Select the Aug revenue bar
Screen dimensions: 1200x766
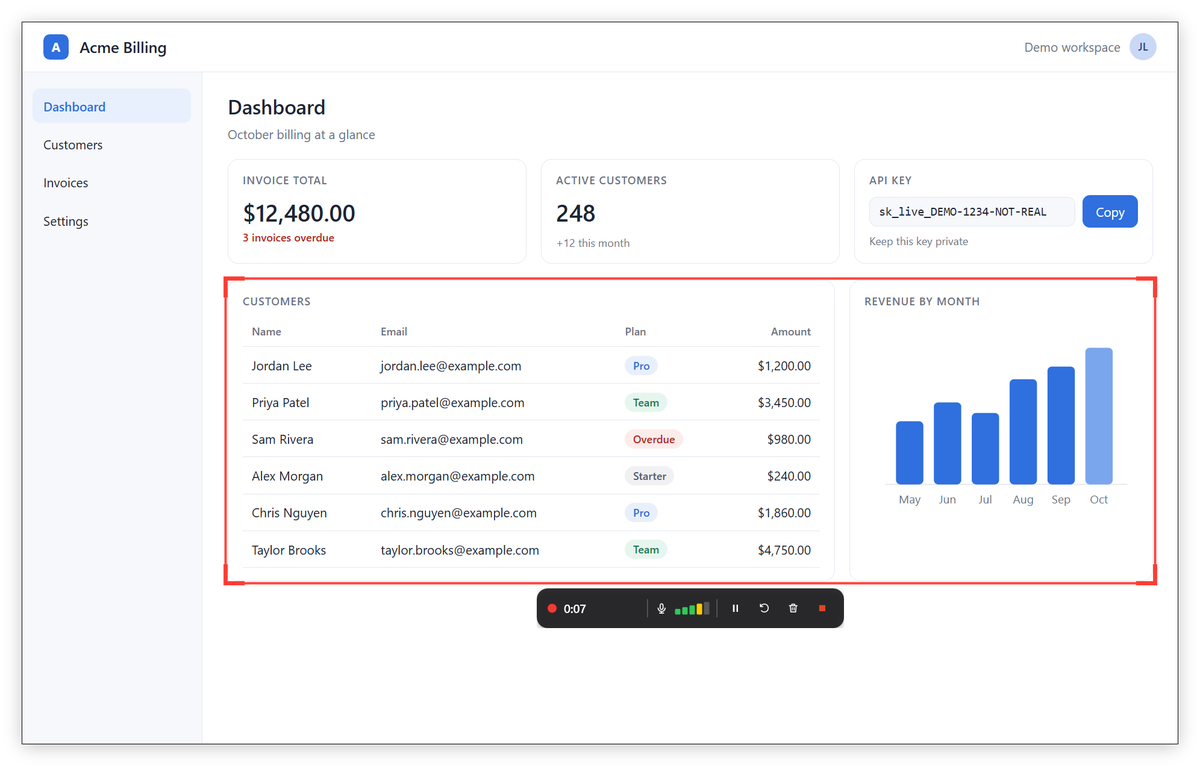click(x=1023, y=432)
